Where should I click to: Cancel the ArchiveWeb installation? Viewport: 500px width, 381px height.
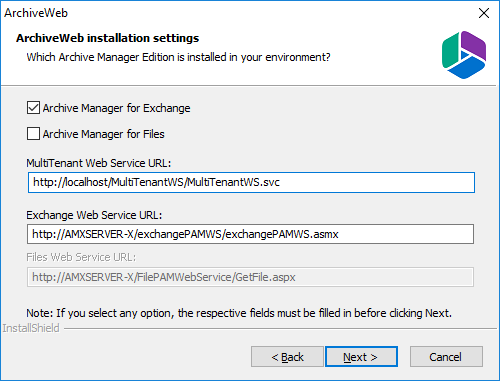point(446,357)
